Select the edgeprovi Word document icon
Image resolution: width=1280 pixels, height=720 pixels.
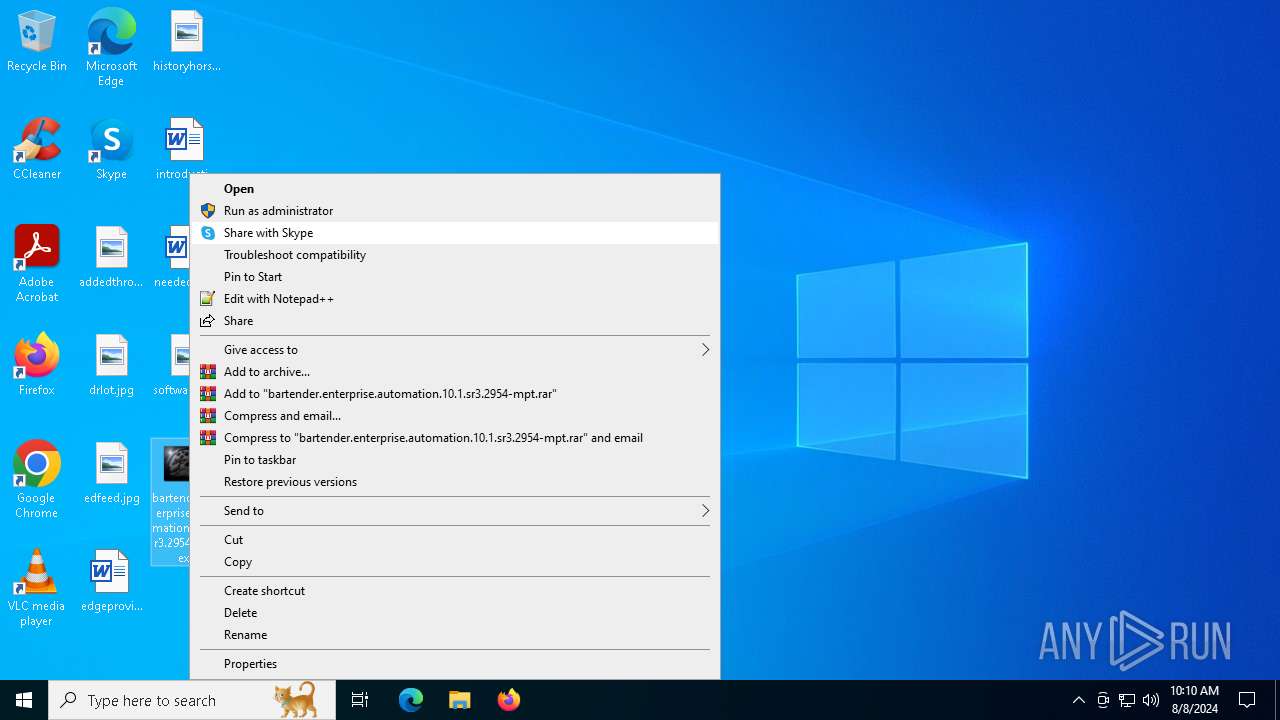click(x=111, y=581)
